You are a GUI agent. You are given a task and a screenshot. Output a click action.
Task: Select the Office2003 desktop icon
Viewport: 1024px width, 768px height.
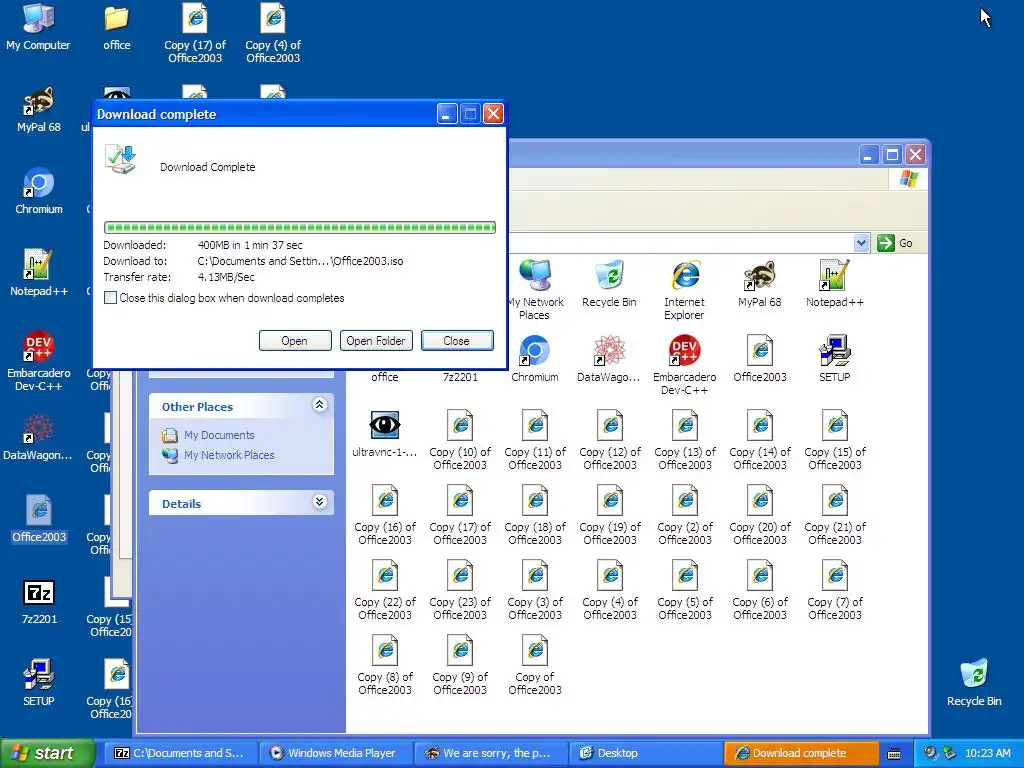(x=39, y=519)
